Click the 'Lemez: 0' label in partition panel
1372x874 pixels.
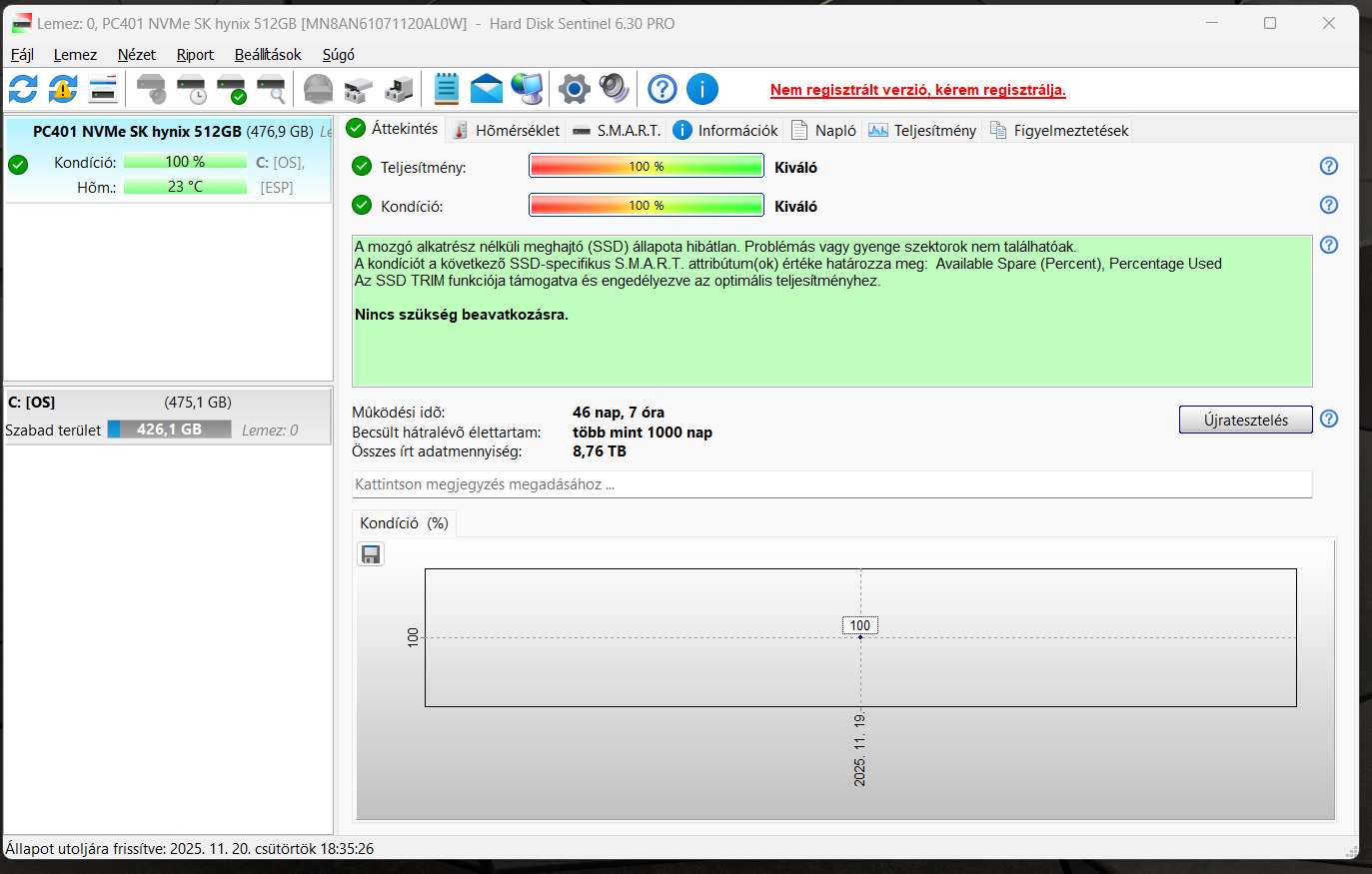tap(270, 431)
